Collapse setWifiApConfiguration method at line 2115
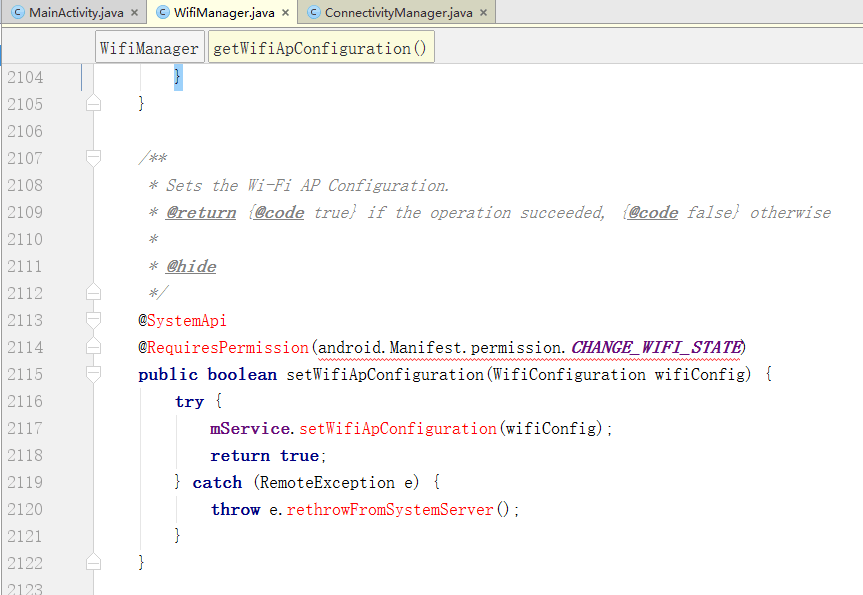The image size is (863, 595). [94, 374]
